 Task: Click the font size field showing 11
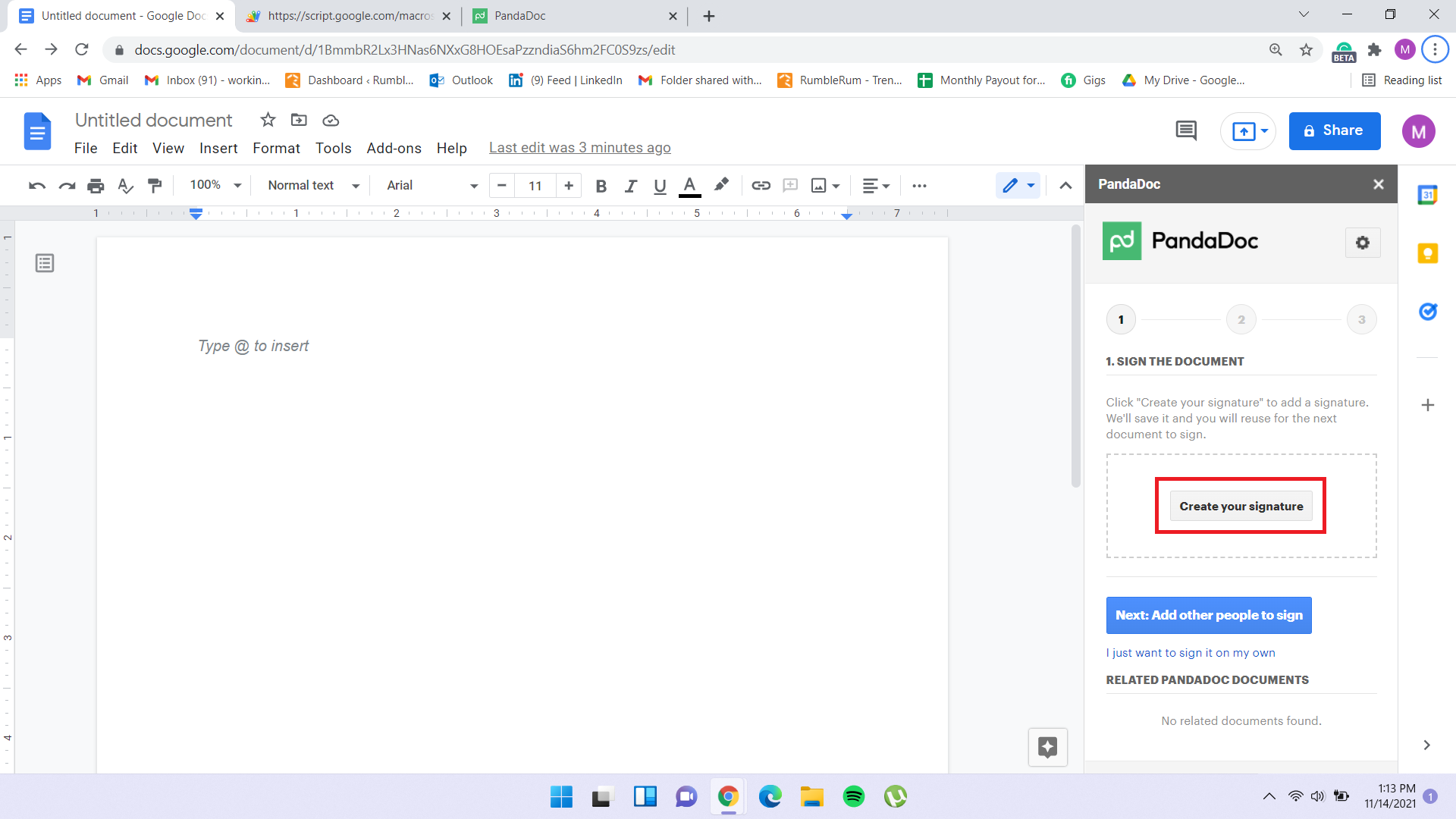(535, 186)
